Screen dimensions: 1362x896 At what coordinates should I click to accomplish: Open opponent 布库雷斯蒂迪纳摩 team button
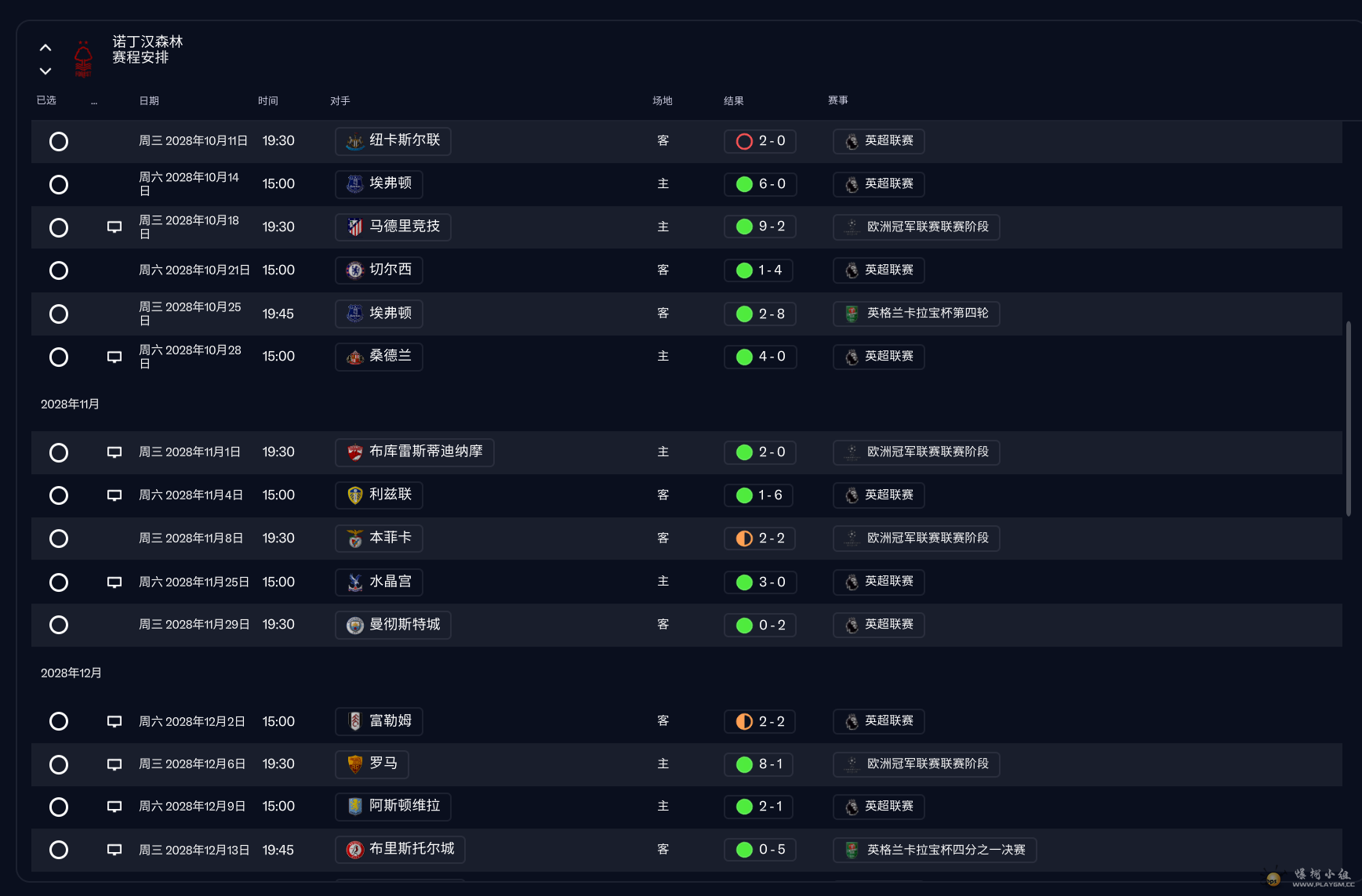pyautogui.click(x=414, y=452)
